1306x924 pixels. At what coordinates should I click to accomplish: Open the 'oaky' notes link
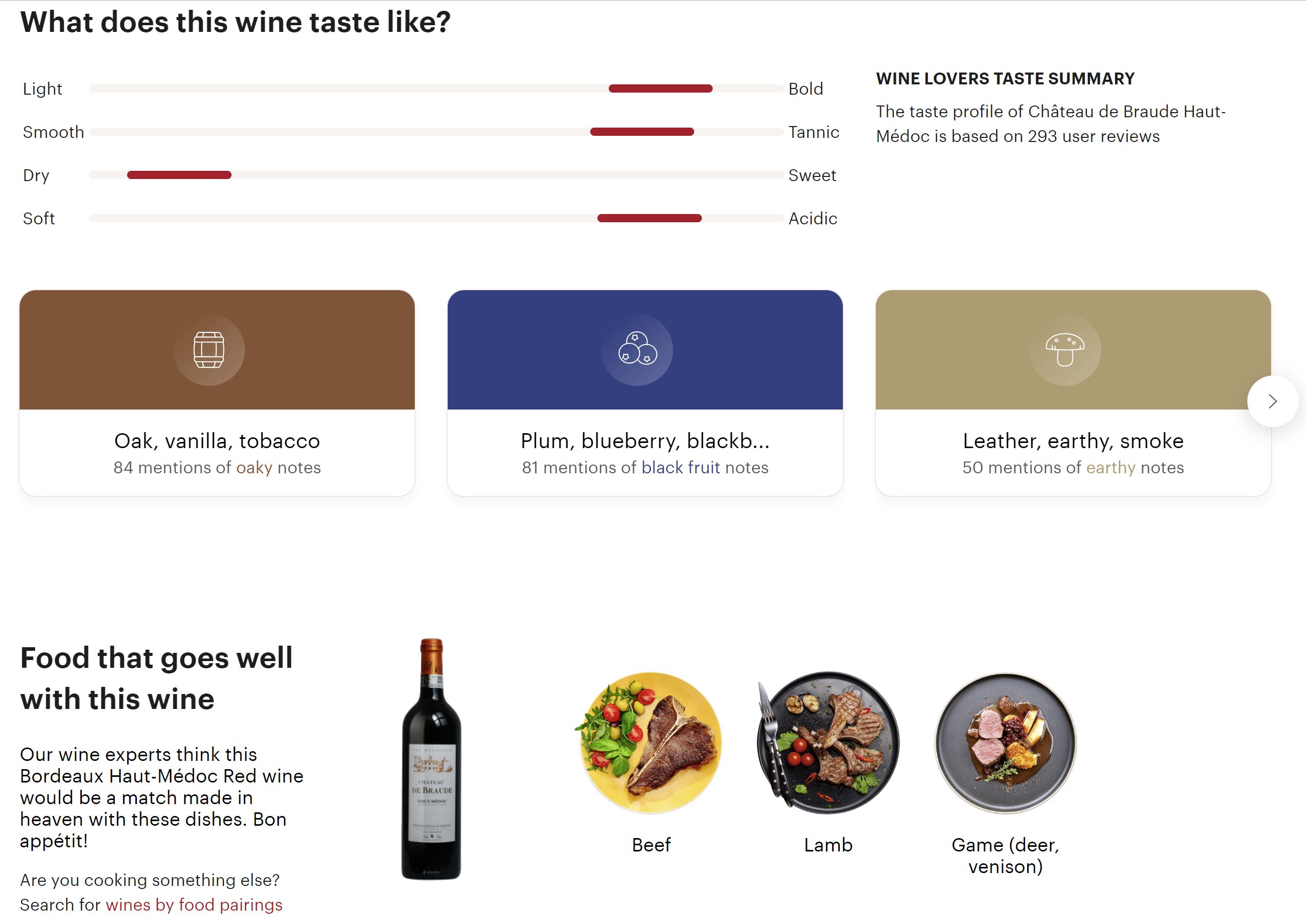254,468
